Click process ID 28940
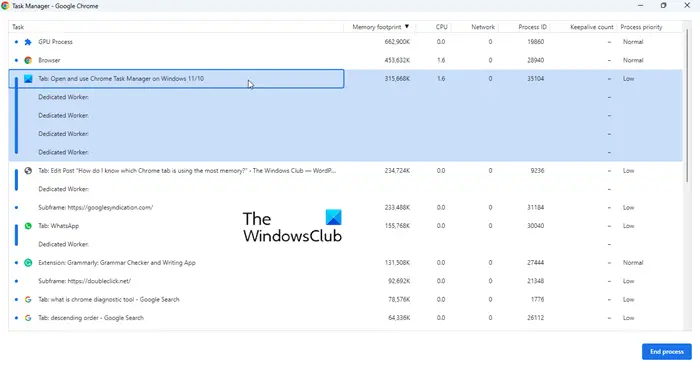Screen dimensions: 700x369 point(535,60)
